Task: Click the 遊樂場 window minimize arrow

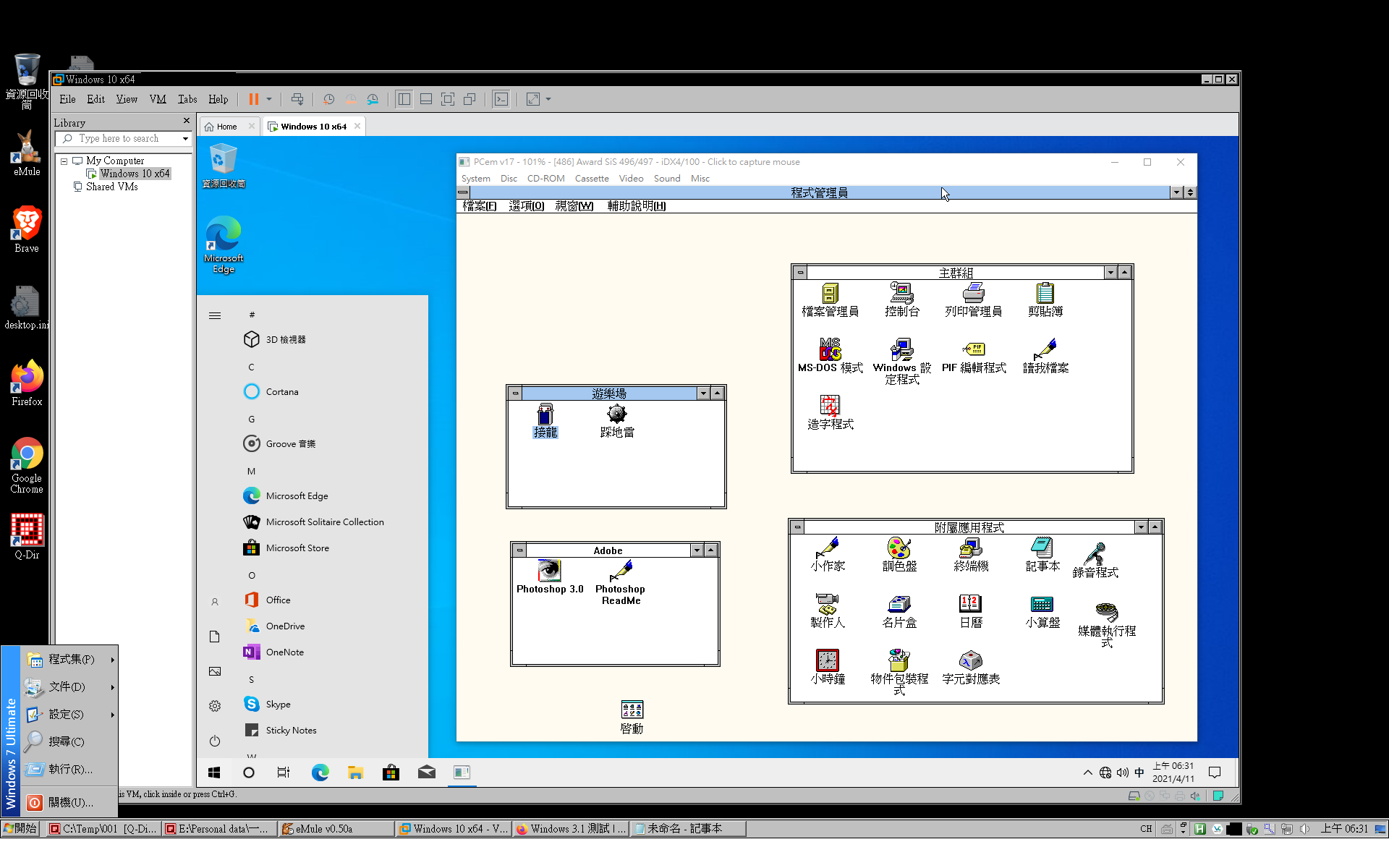Action: pos(703,393)
